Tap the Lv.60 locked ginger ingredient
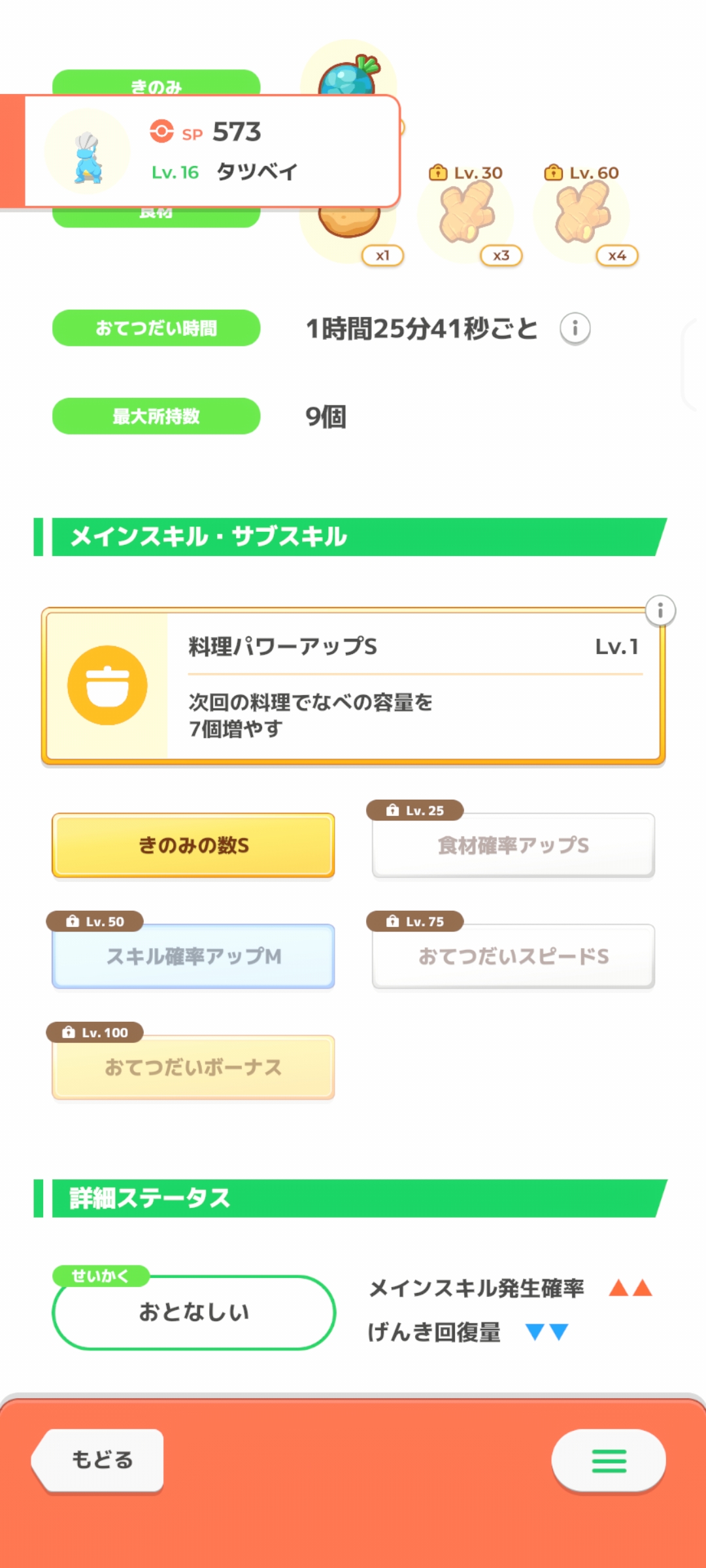This screenshot has height=1568, width=706. 582,214
